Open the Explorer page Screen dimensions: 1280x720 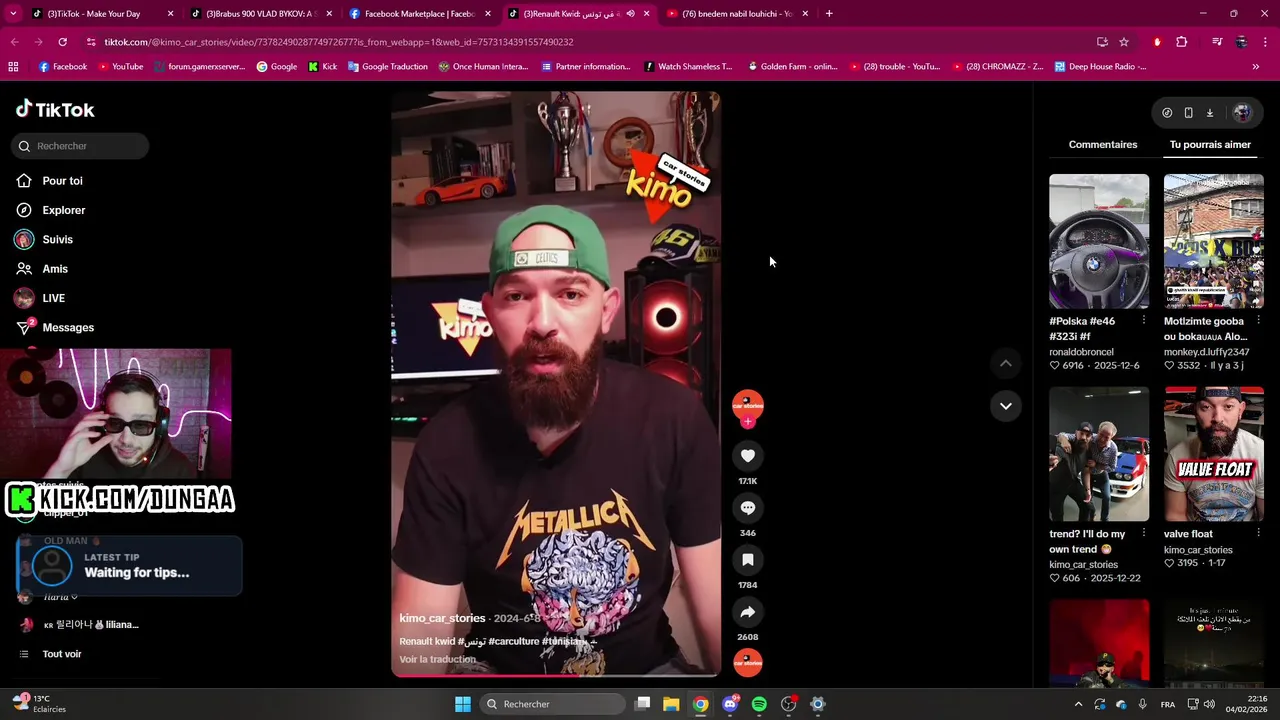[x=63, y=210]
